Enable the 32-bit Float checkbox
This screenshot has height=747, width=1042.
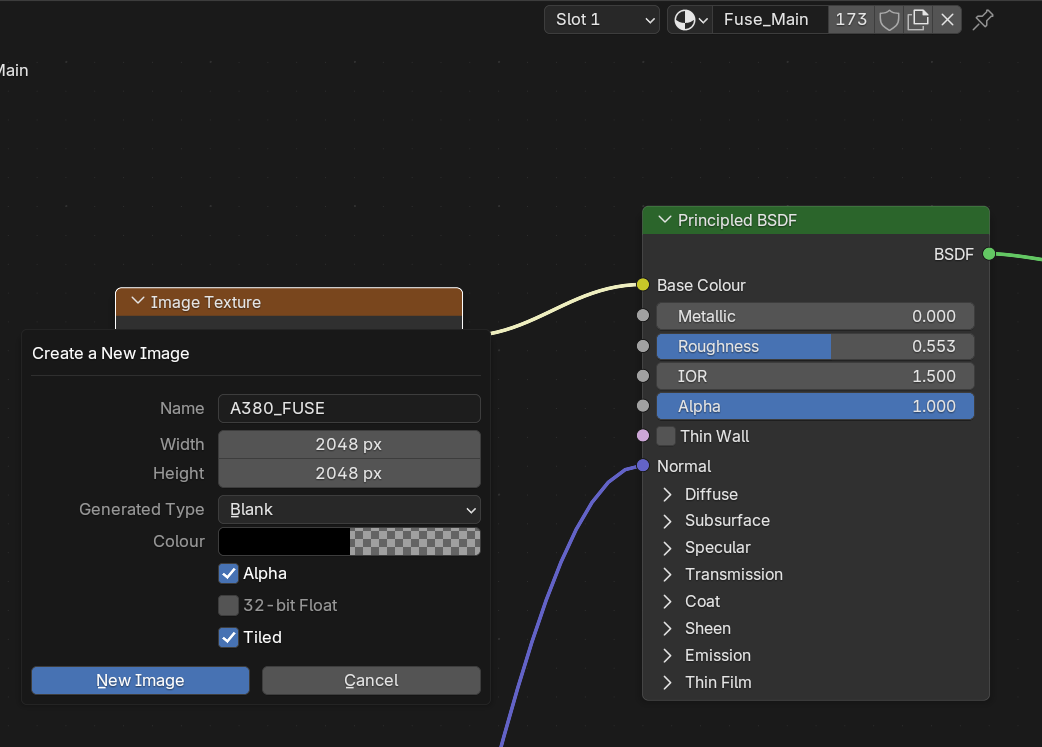coord(229,605)
